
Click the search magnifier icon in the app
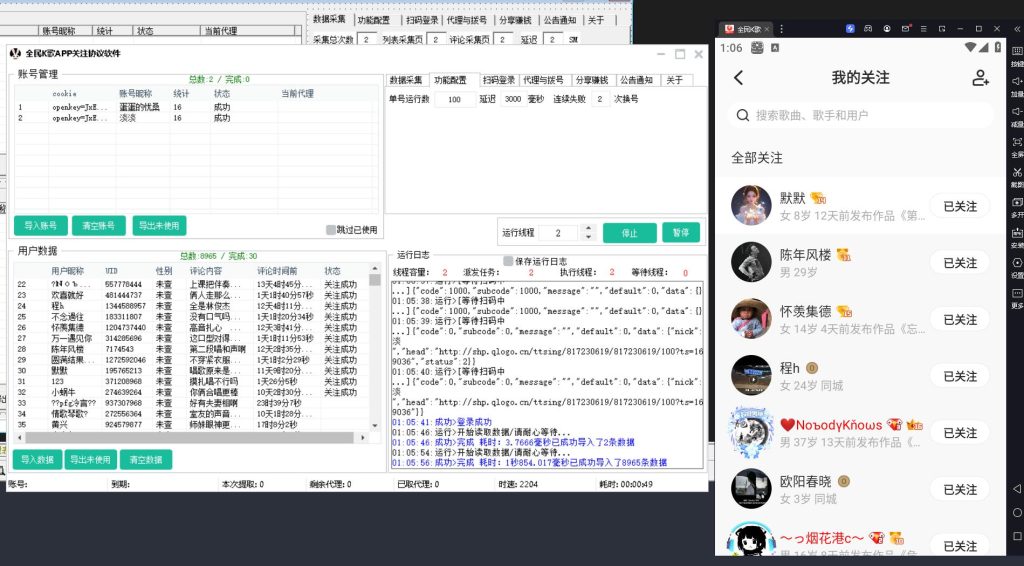pyautogui.click(x=743, y=116)
